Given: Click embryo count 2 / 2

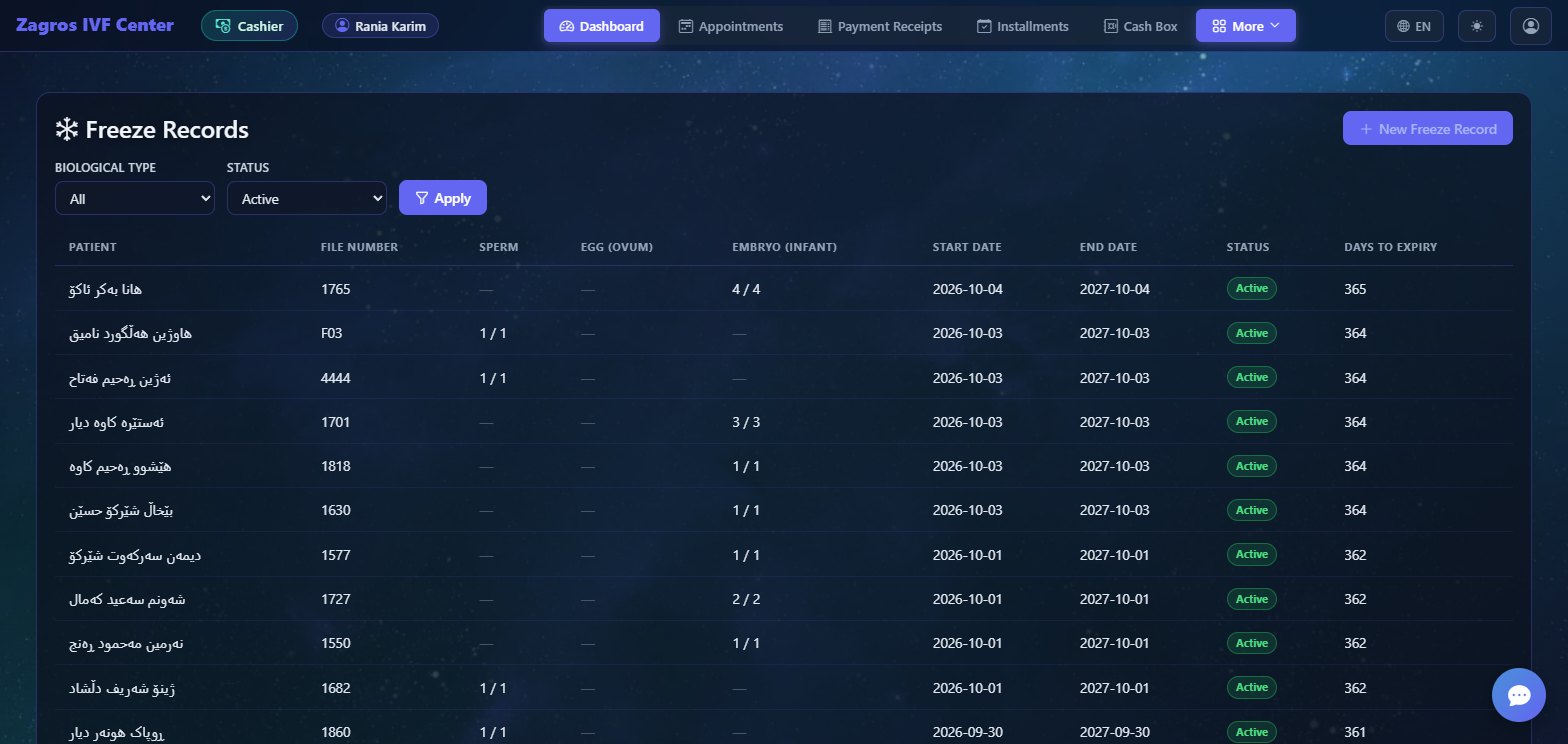Looking at the screenshot, I should [x=747, y=599].
